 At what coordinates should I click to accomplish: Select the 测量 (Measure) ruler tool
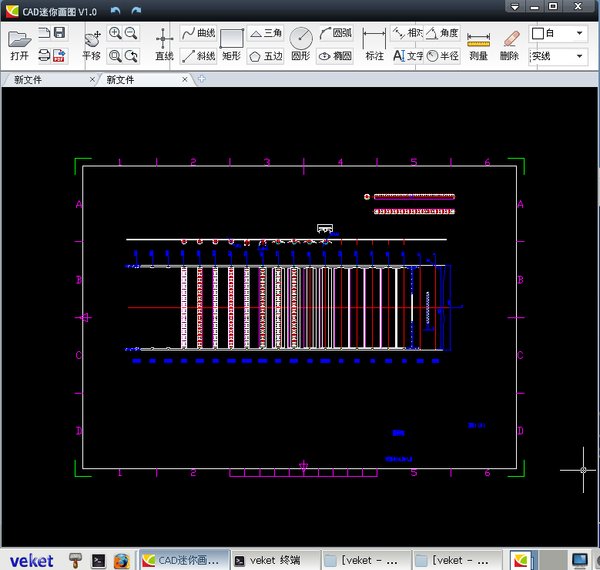(x=479, y=45)
